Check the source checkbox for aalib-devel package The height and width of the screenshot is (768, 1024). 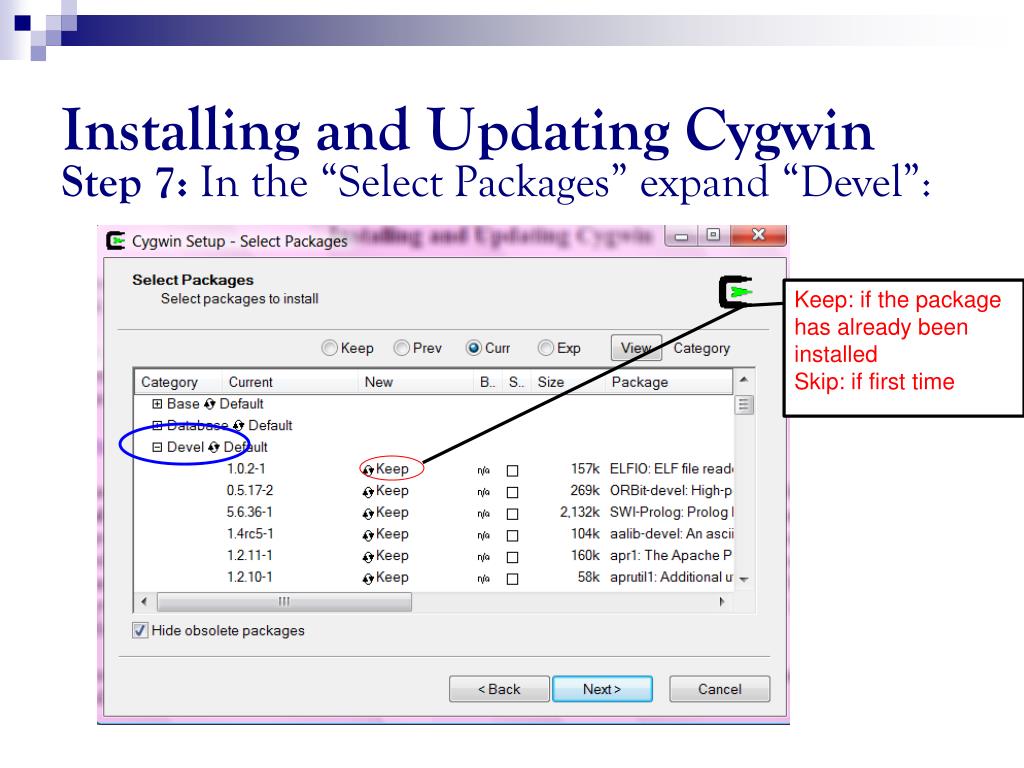[513, 535]
